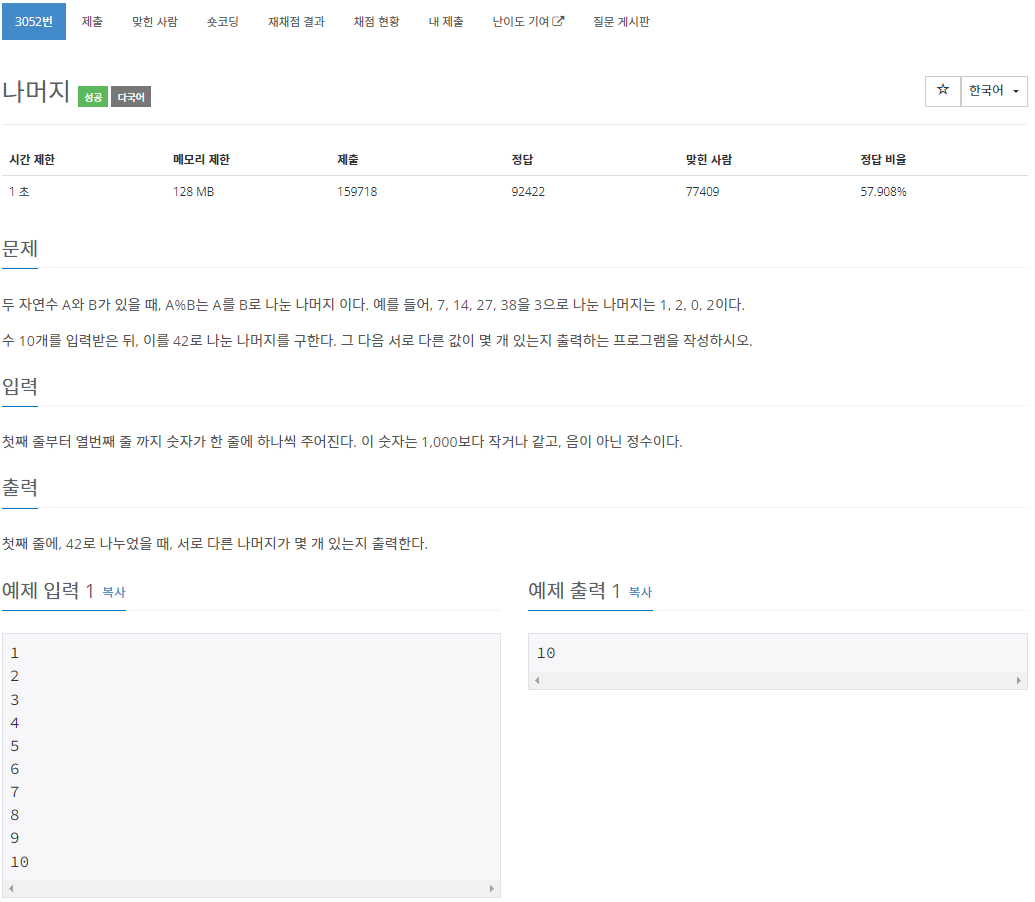Viewport: 1035px width, 902px height.
Task: Open the 한국어 language dropdown
Action: pyautogui.click(x=994, y=90)
